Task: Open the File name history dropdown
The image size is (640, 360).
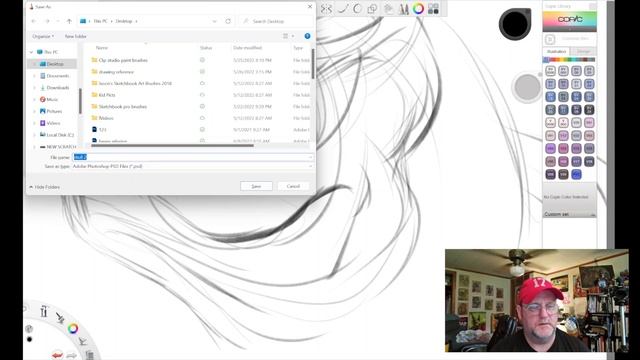Action: coord(310,157)
